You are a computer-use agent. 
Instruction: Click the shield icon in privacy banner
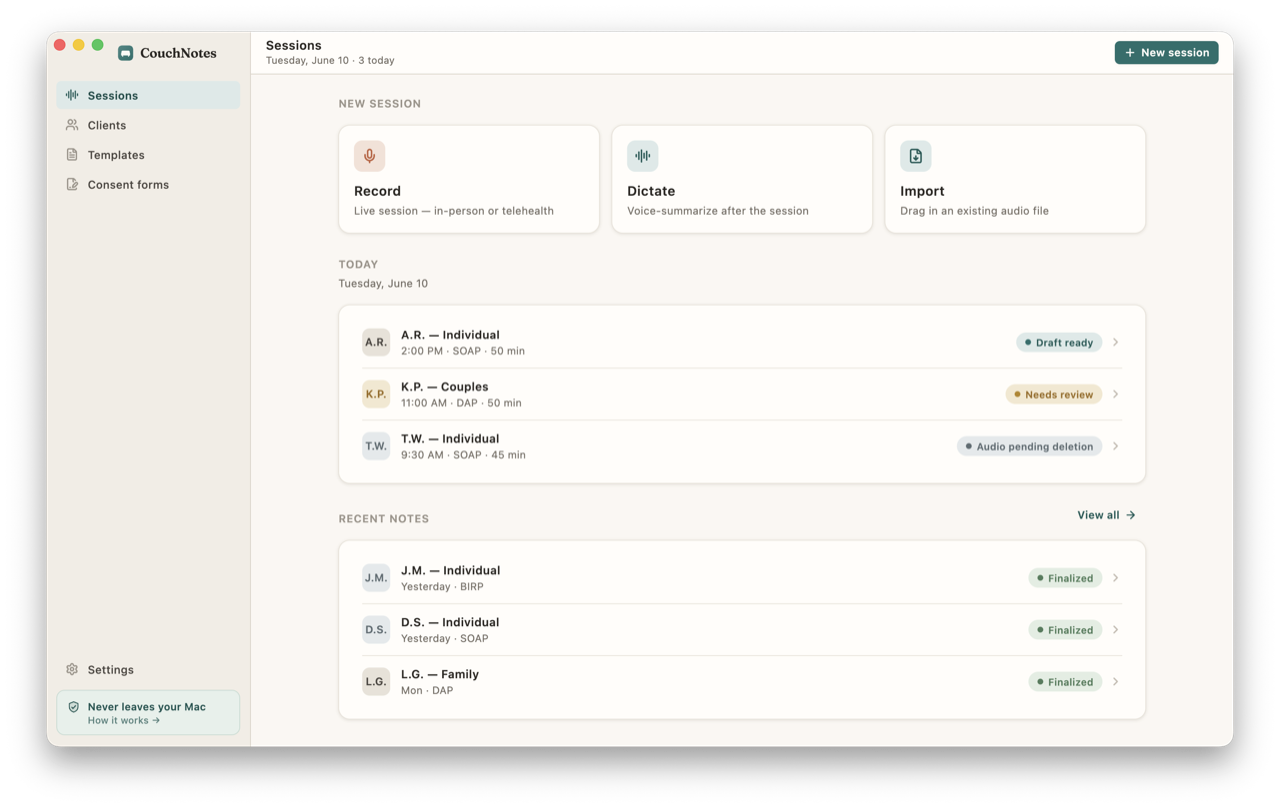click(x=73, y=707)
